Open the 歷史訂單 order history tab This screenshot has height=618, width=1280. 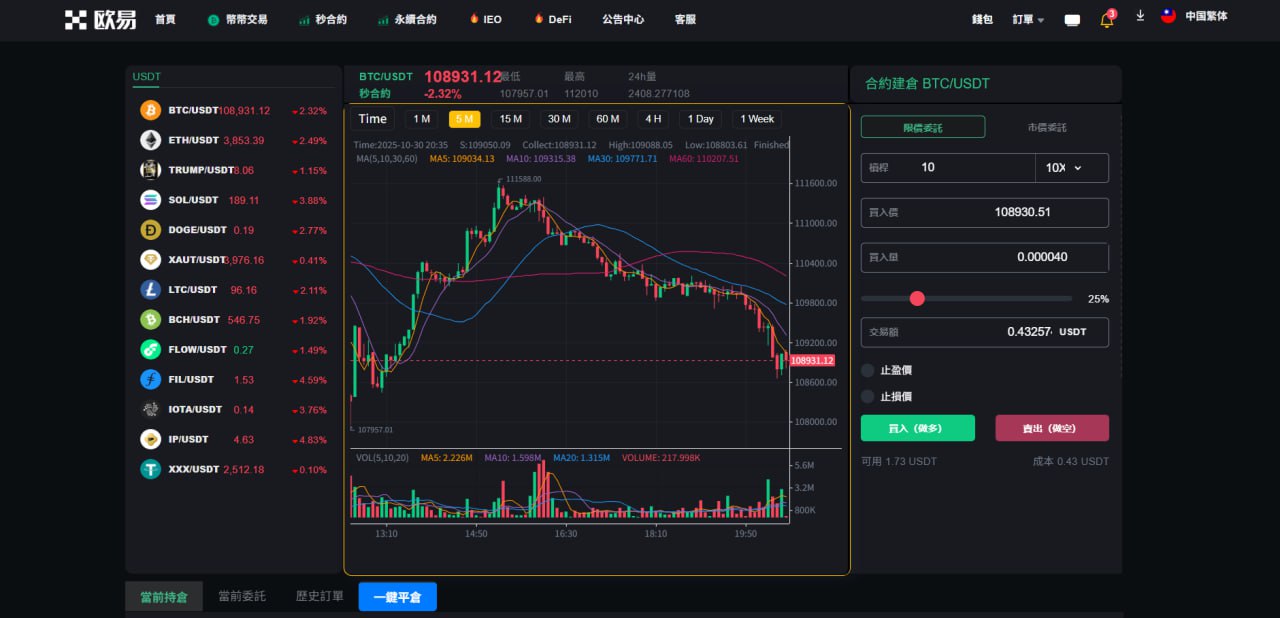[x=319, y=596]
